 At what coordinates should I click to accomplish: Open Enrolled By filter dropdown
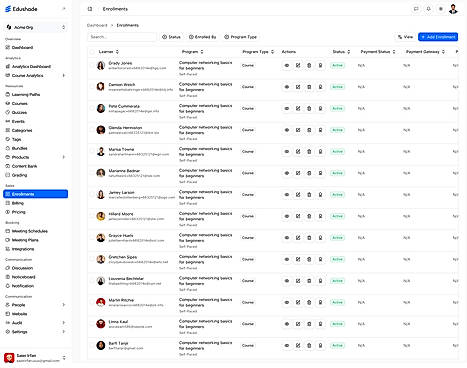coord(203,37)
